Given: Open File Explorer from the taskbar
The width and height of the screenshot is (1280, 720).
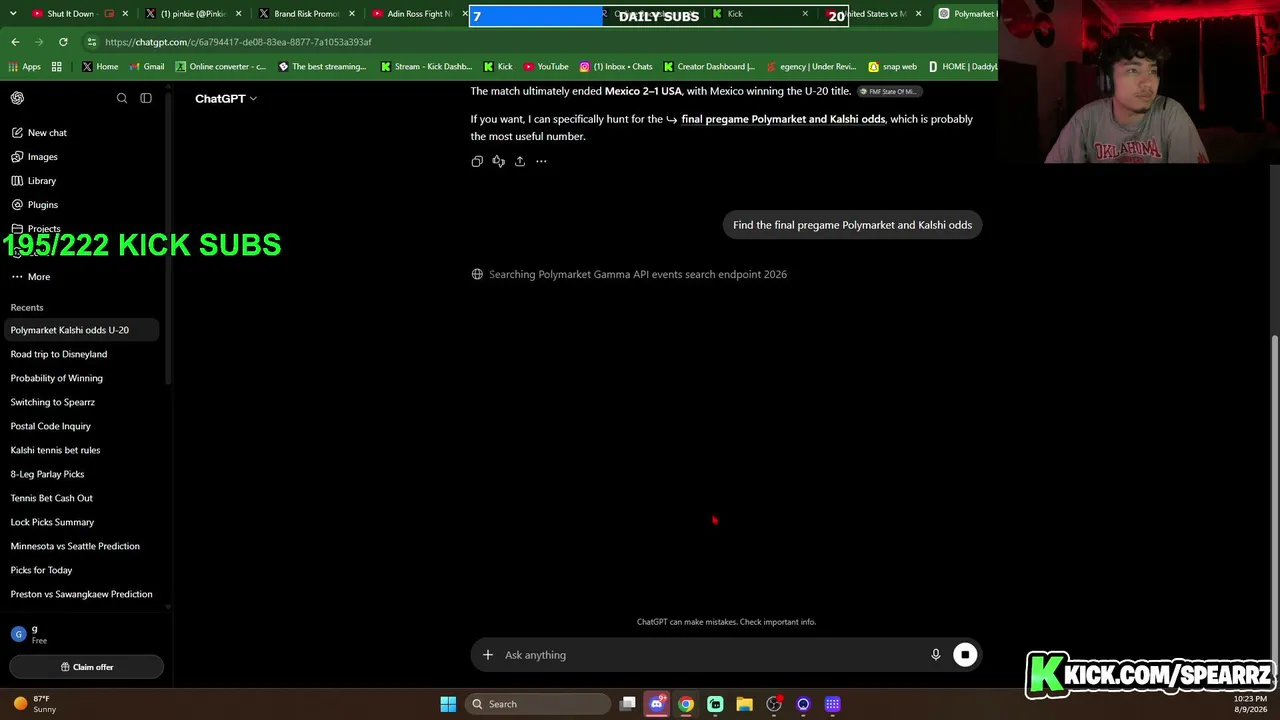Looking at the screenshot, I should 744,704.
